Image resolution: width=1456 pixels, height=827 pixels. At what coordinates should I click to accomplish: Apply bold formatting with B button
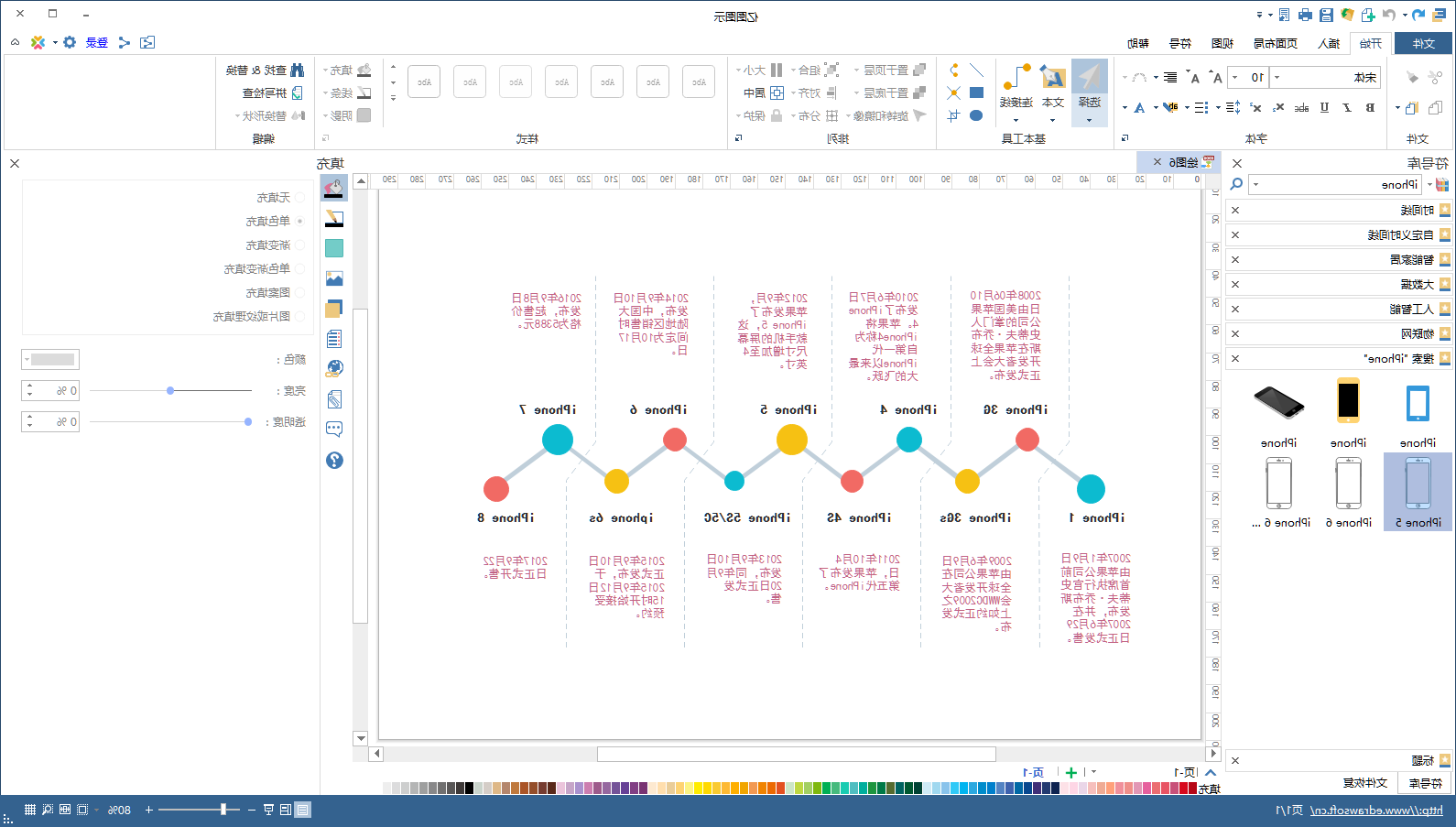1370,107
